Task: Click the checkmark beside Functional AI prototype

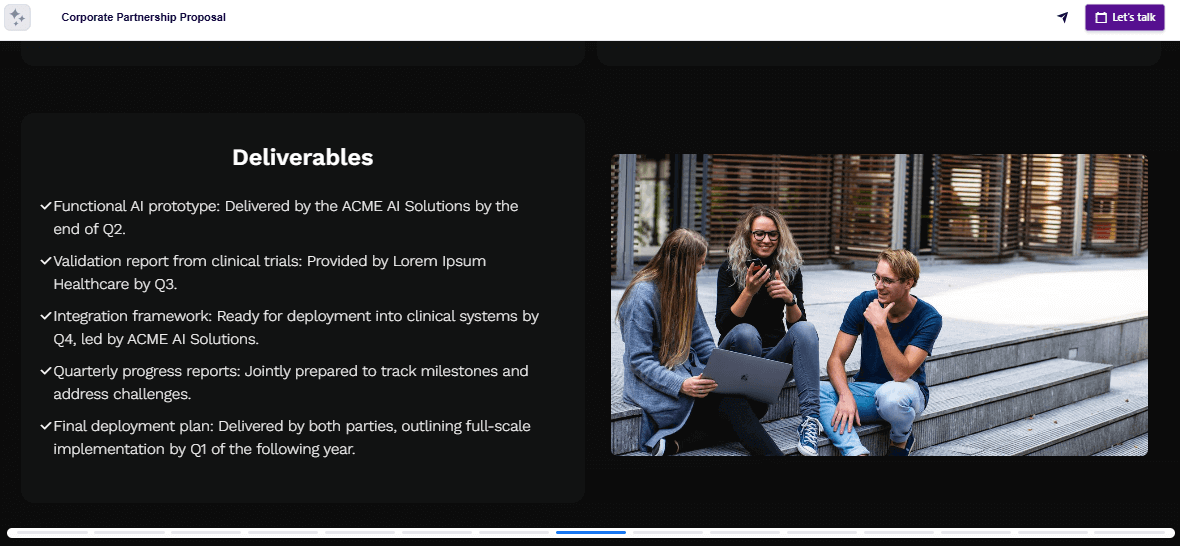Action: 46,205
